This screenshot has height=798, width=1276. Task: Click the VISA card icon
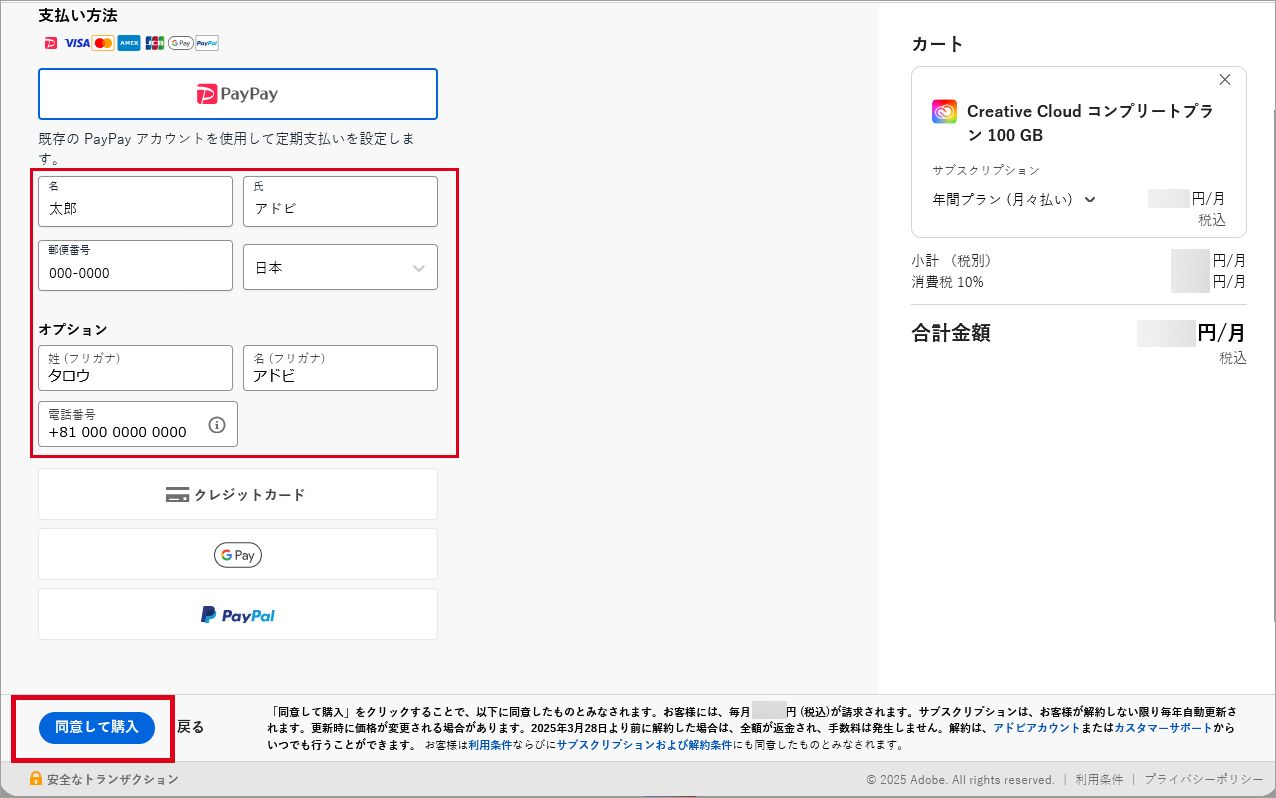[x=77, y=43]
